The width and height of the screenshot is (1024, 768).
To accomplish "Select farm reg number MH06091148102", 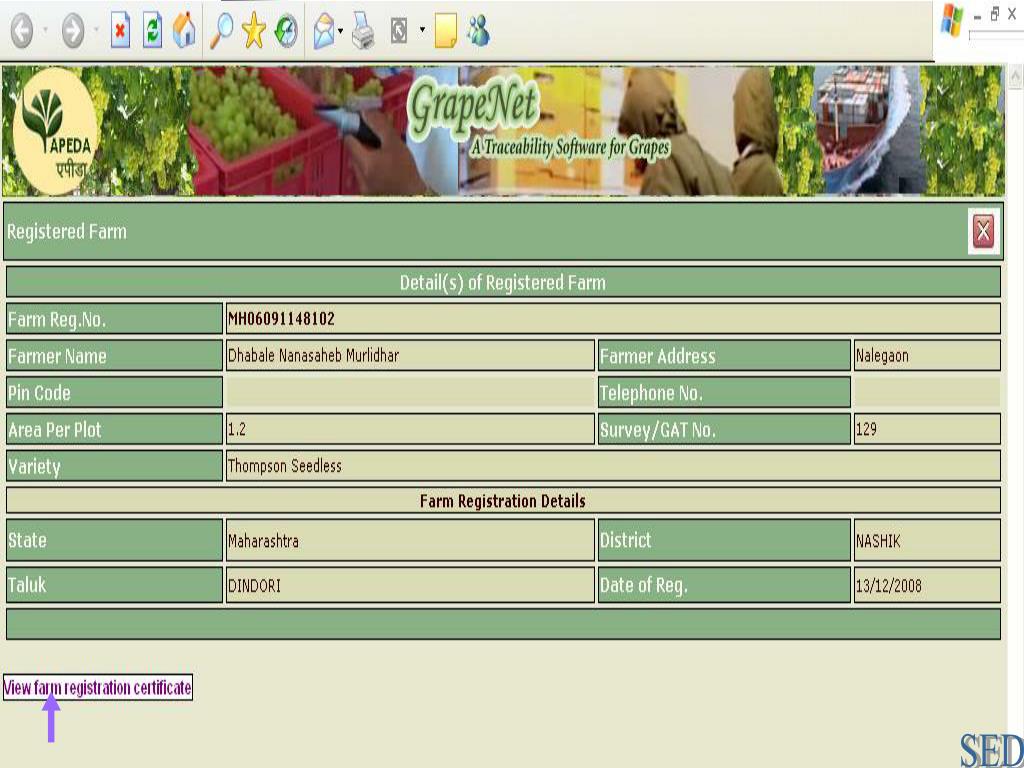I will point(281,319).
